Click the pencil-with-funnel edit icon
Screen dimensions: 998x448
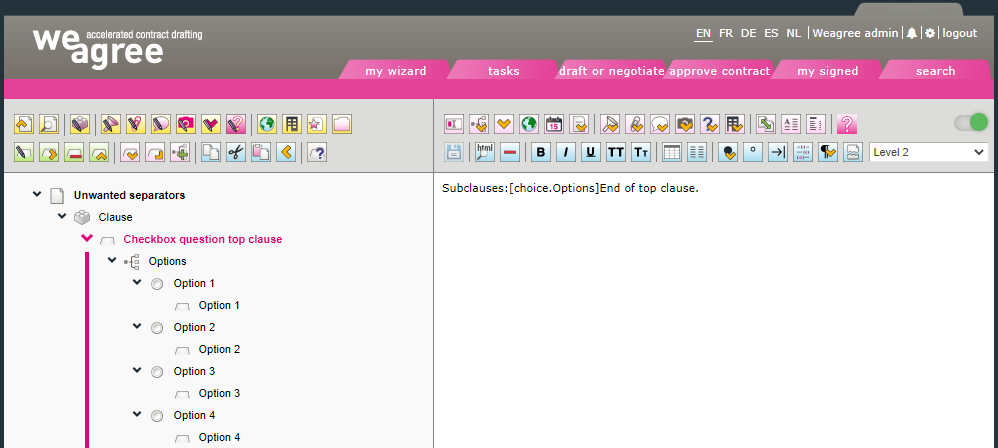(x=111, y=124)
